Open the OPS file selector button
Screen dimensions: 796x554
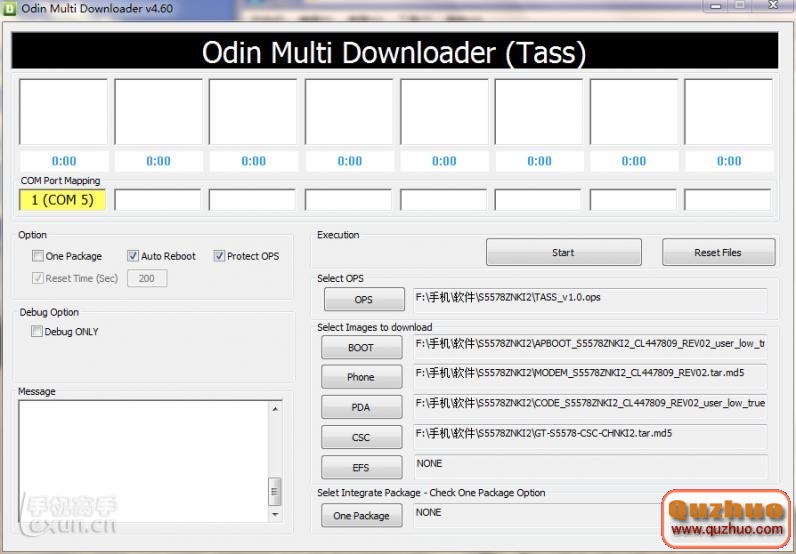coord(364,300)
